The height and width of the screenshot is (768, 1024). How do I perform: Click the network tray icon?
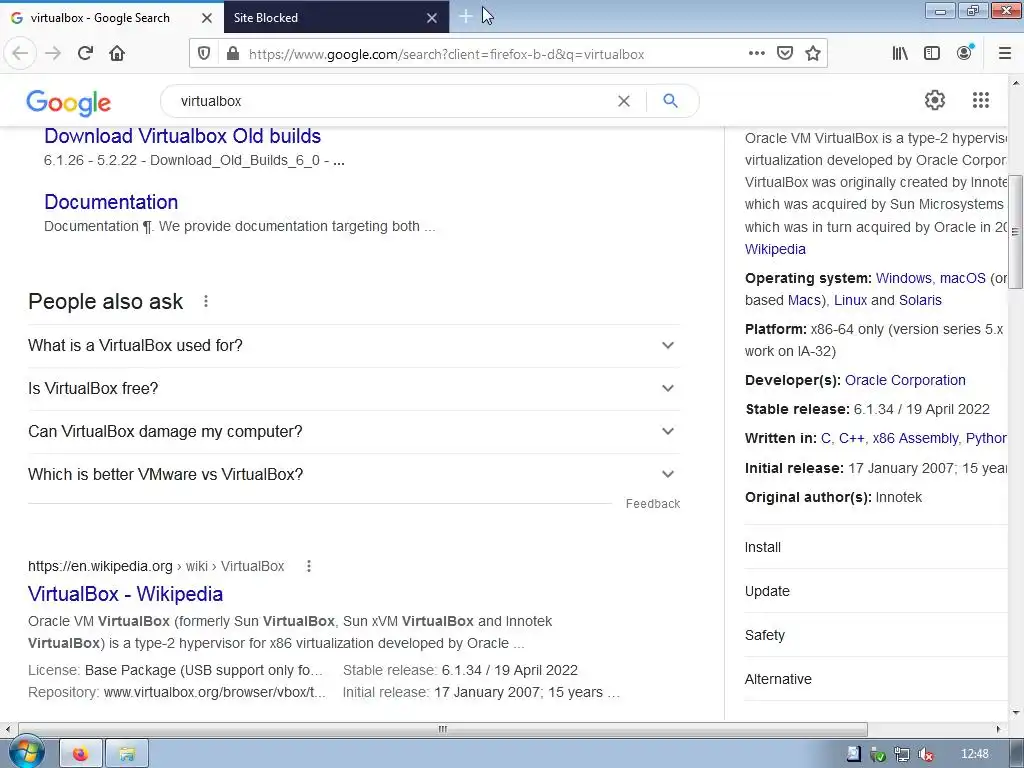[x=901, y=754]
